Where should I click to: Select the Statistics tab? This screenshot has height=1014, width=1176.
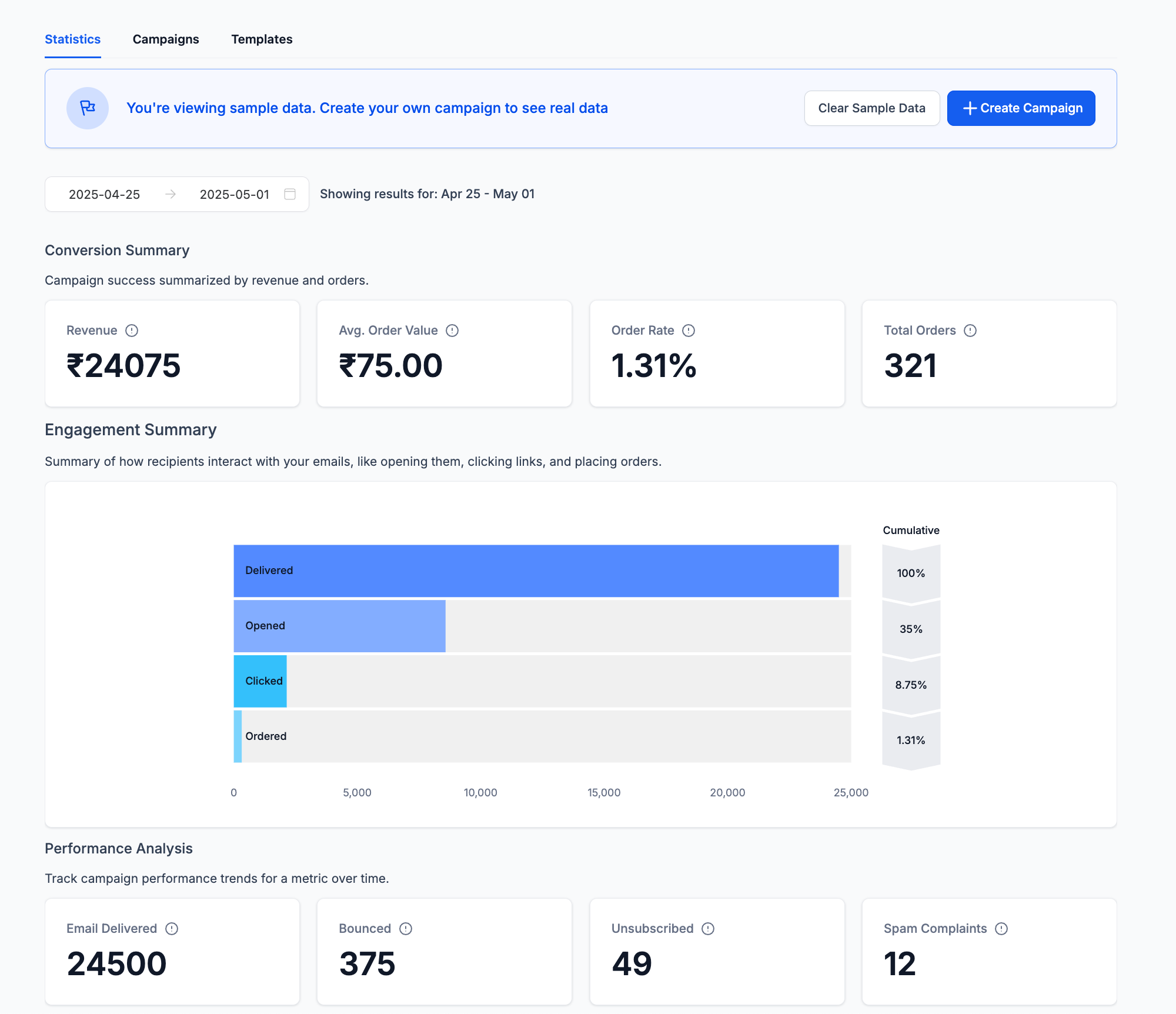[x=73, y=39]
